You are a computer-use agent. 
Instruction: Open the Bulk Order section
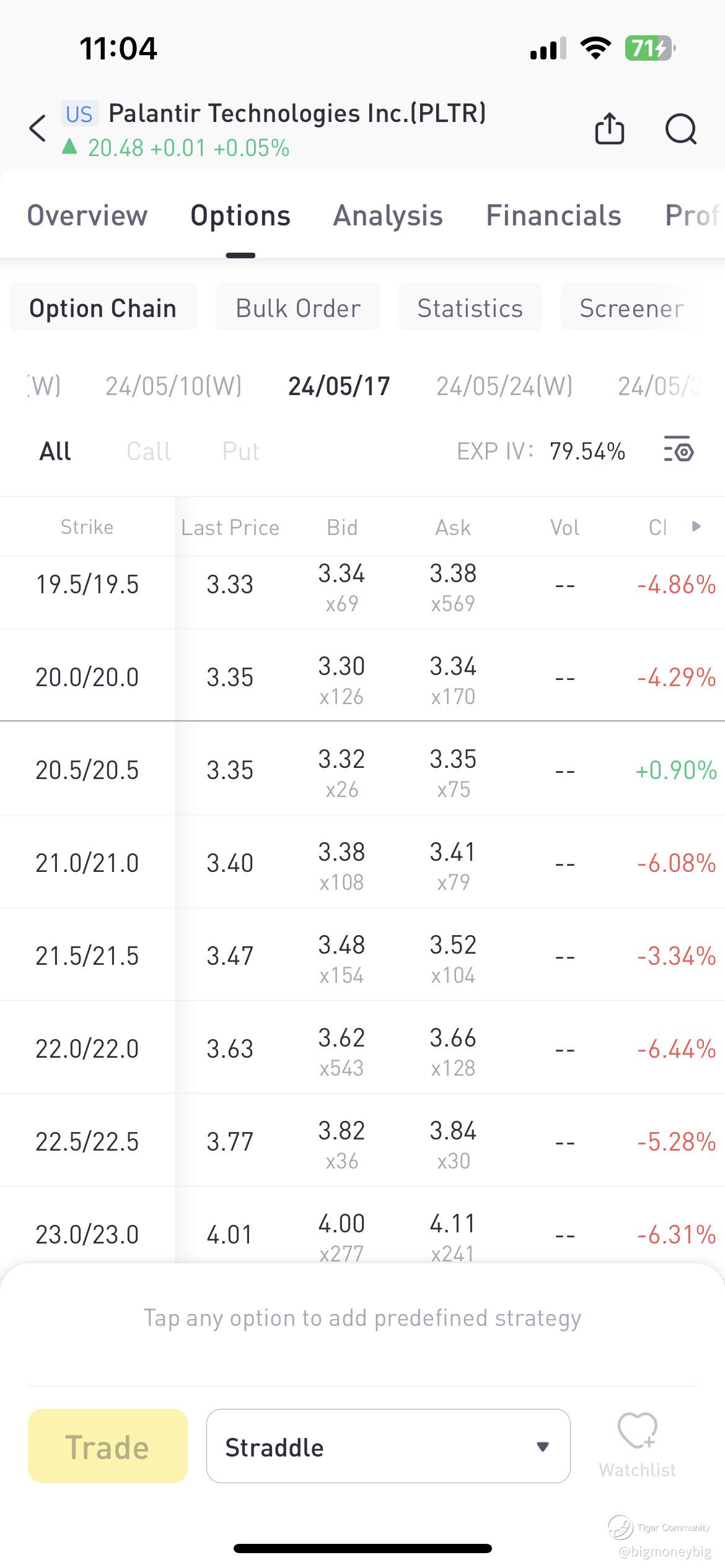pos(298,308)
